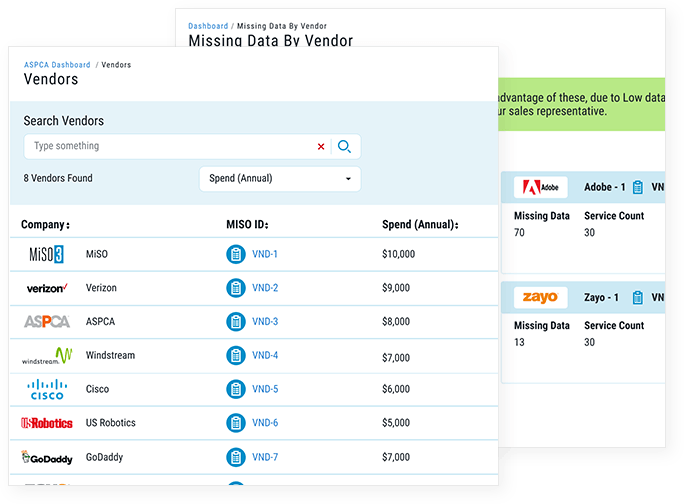Click the US Robotics logo
Viewport: 684px width, 504px height.
(x=47, y=423)
